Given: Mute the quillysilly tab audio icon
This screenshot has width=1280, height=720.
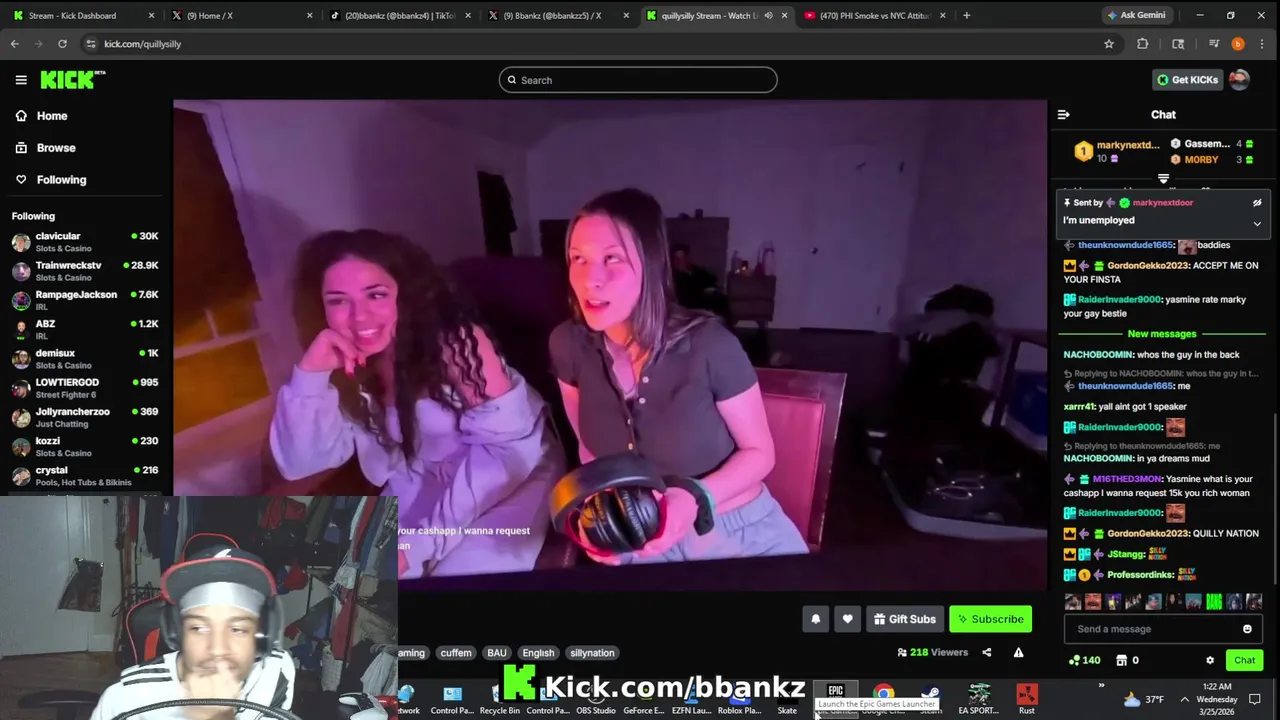Looking at the screenshot, I should [x=768, y=16].
